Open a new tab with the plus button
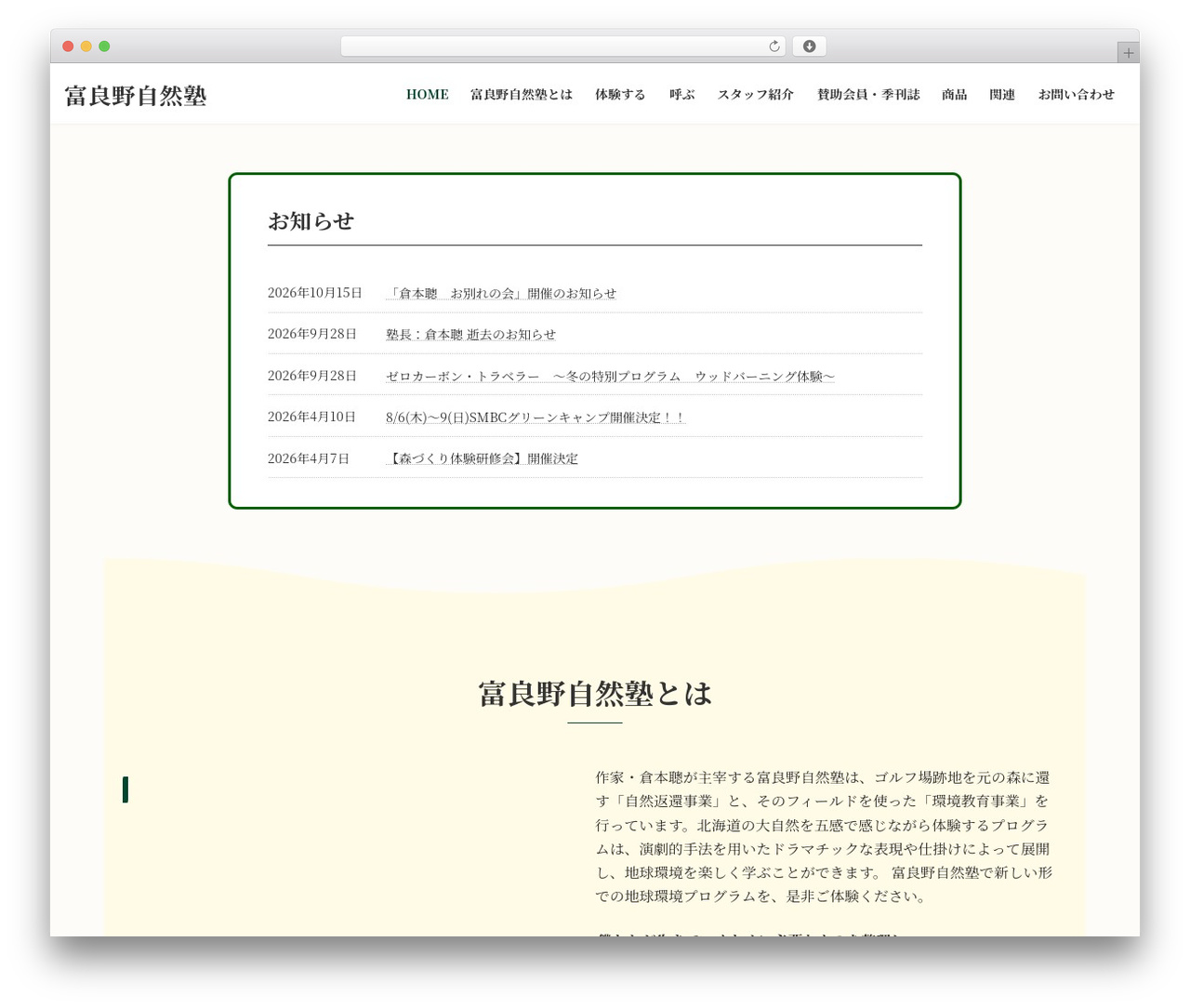Image resolution: width=1190 pixels, height=1008 pixels. pyautogui.click(x=1128, y=53)
